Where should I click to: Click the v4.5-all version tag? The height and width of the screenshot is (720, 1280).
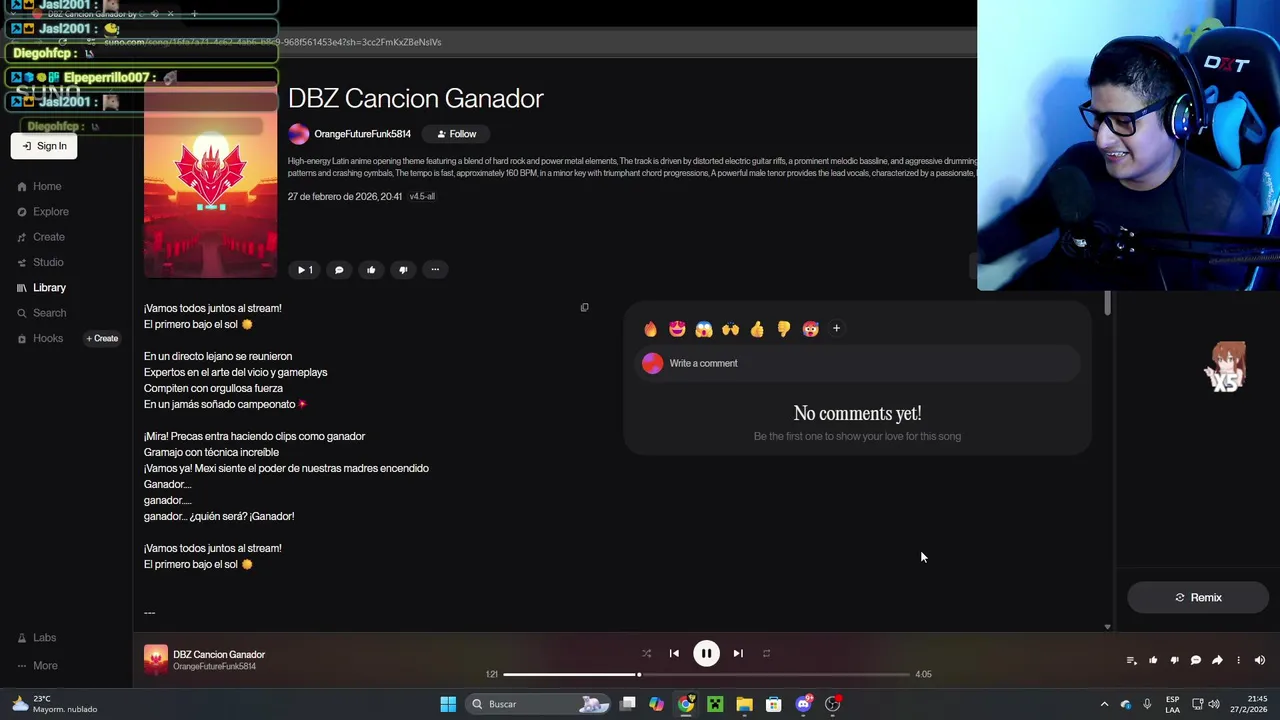[422, 196]
